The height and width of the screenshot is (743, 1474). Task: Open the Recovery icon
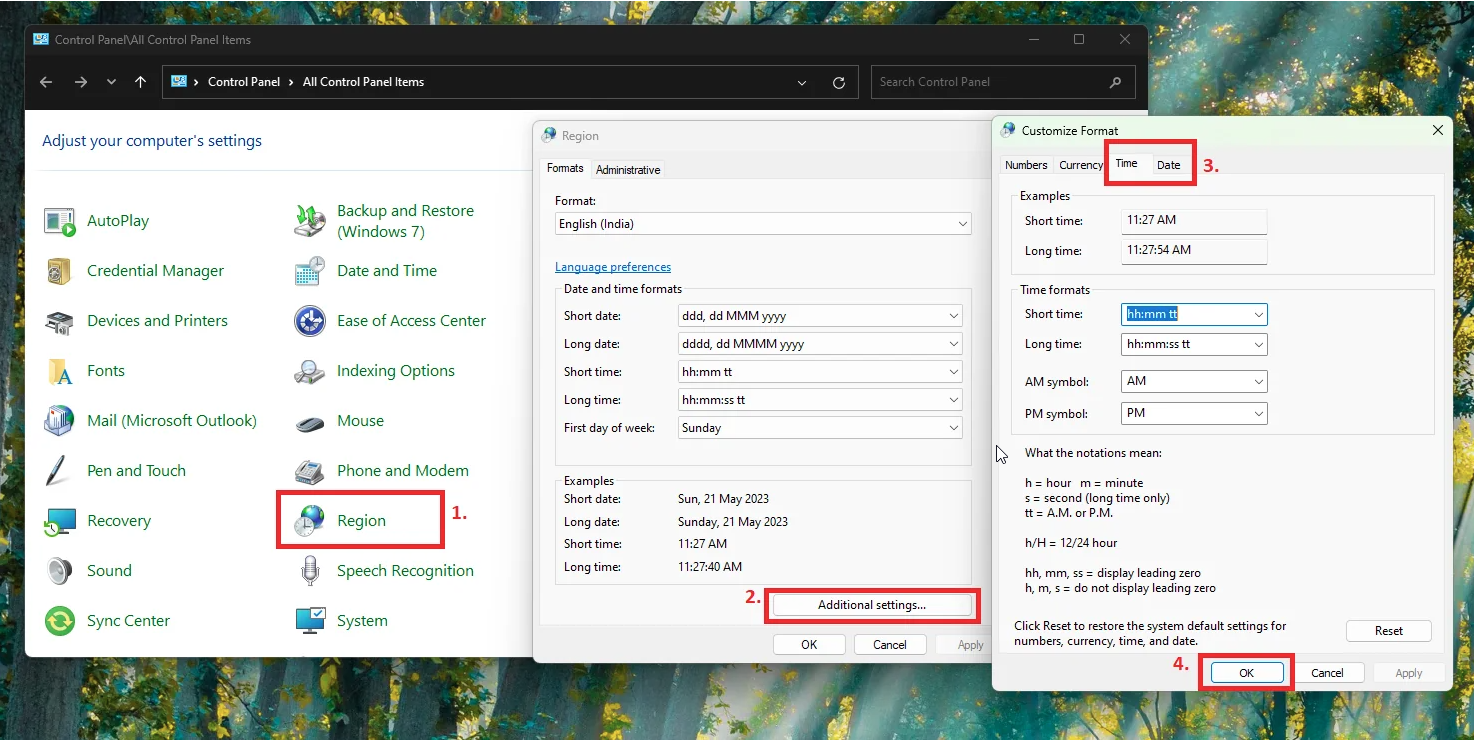(60, 521)
